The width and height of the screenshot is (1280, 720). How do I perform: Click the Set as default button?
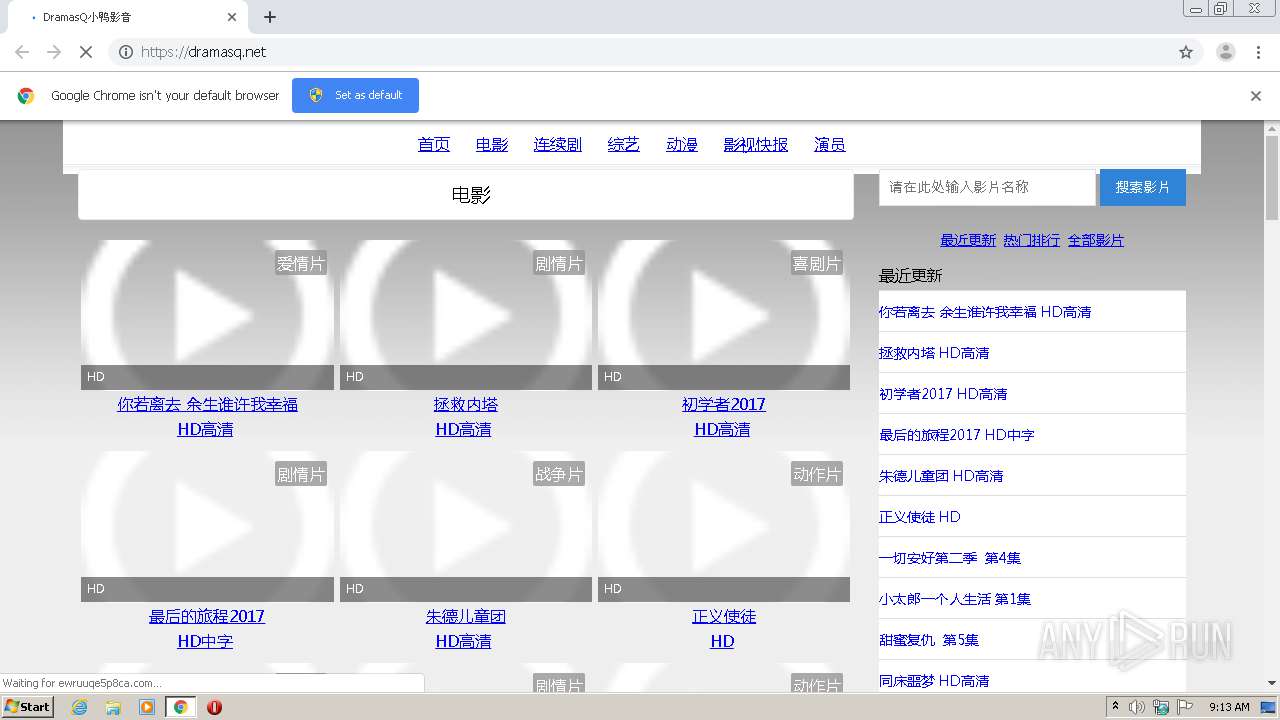(355, 95)
